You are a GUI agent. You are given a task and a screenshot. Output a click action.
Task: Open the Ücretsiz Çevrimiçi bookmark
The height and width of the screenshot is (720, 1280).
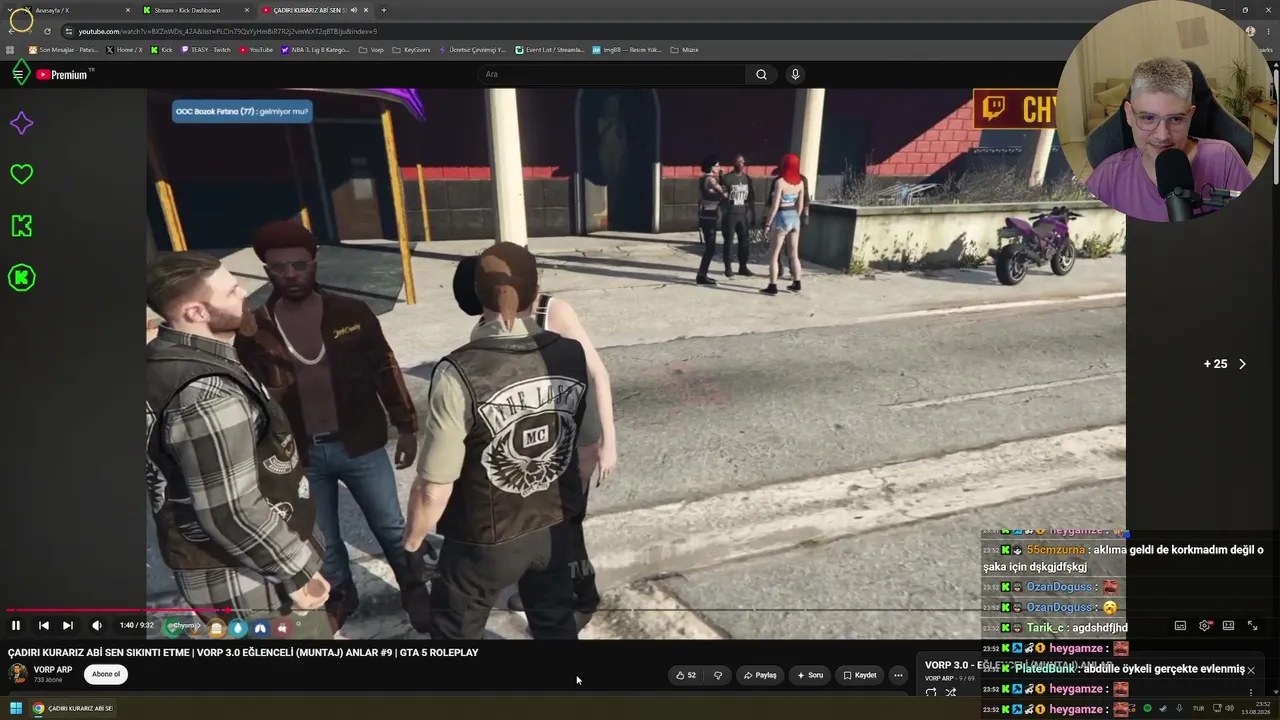tap(472, 50)
